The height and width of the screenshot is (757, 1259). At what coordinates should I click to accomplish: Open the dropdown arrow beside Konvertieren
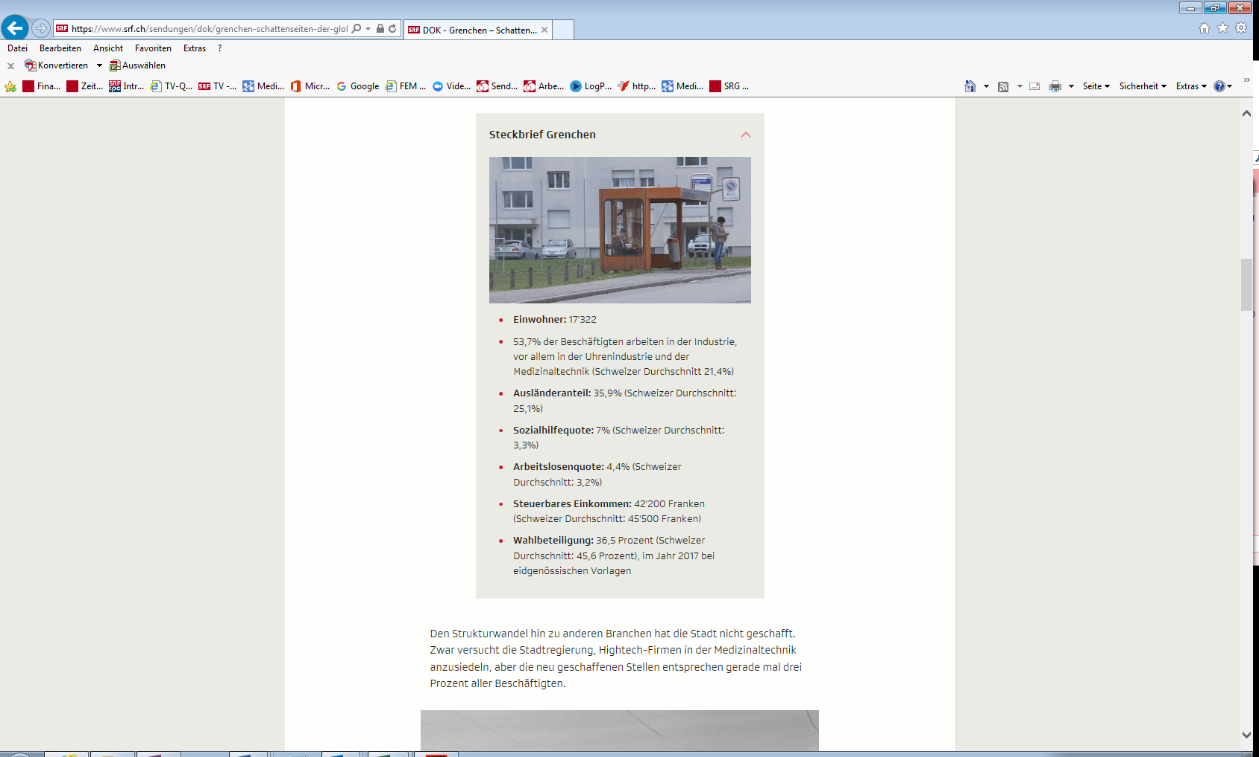tap(99, 65)
